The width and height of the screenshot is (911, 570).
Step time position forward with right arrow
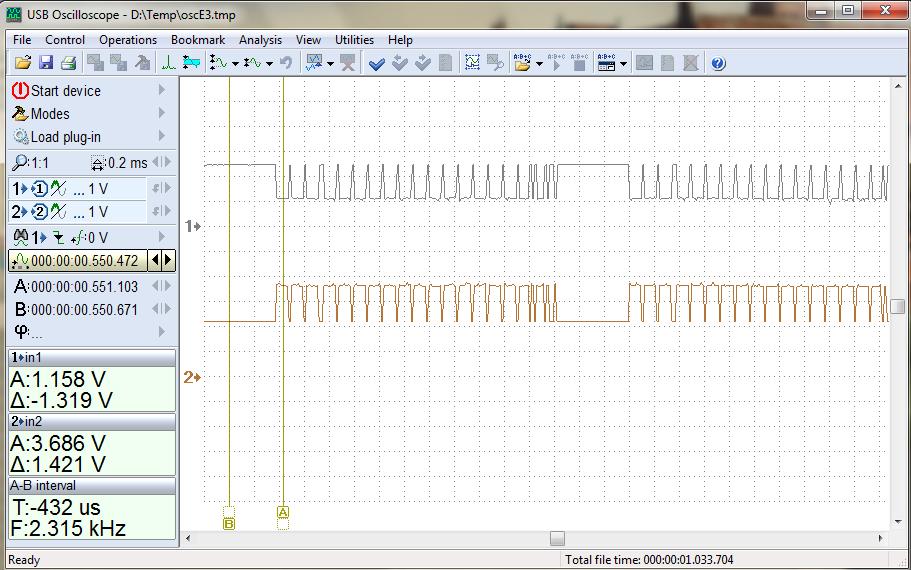tap(168, 260)
